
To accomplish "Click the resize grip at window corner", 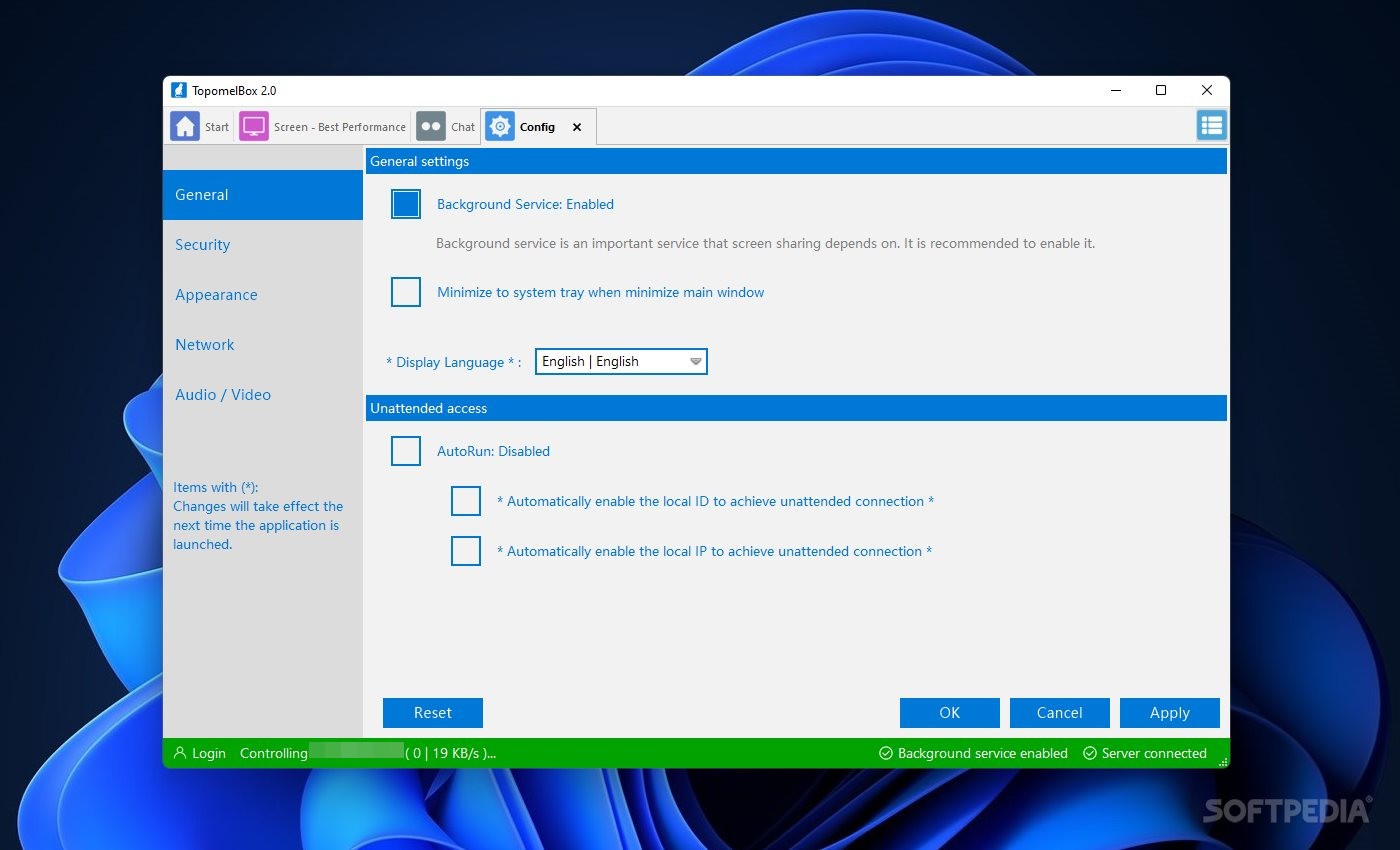I will coord(1222,762).
